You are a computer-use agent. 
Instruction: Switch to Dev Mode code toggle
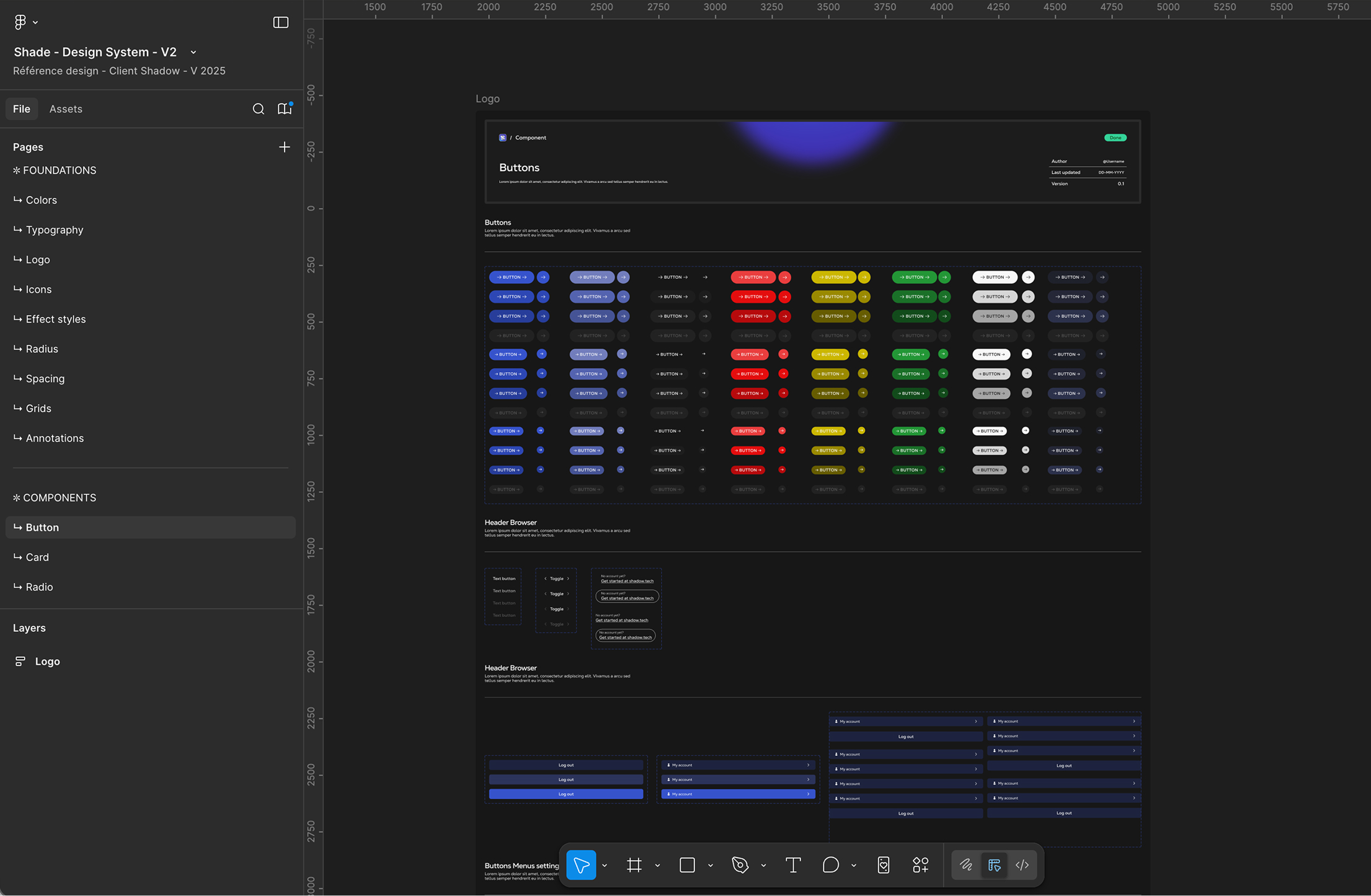pyautogui.click(x=1023, y=865)
